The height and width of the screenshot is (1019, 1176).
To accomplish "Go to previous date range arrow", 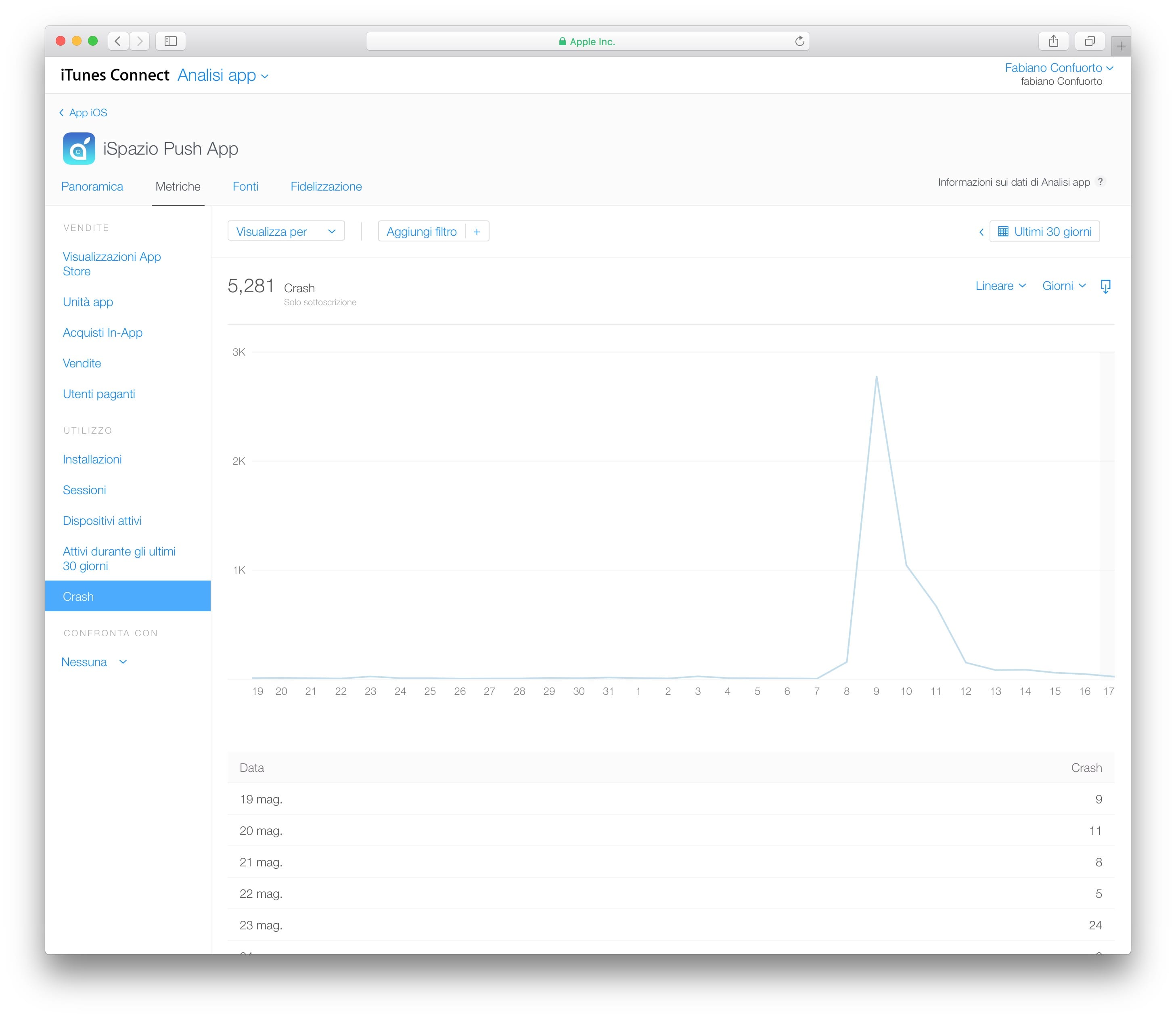I will (x=981, y=232).
